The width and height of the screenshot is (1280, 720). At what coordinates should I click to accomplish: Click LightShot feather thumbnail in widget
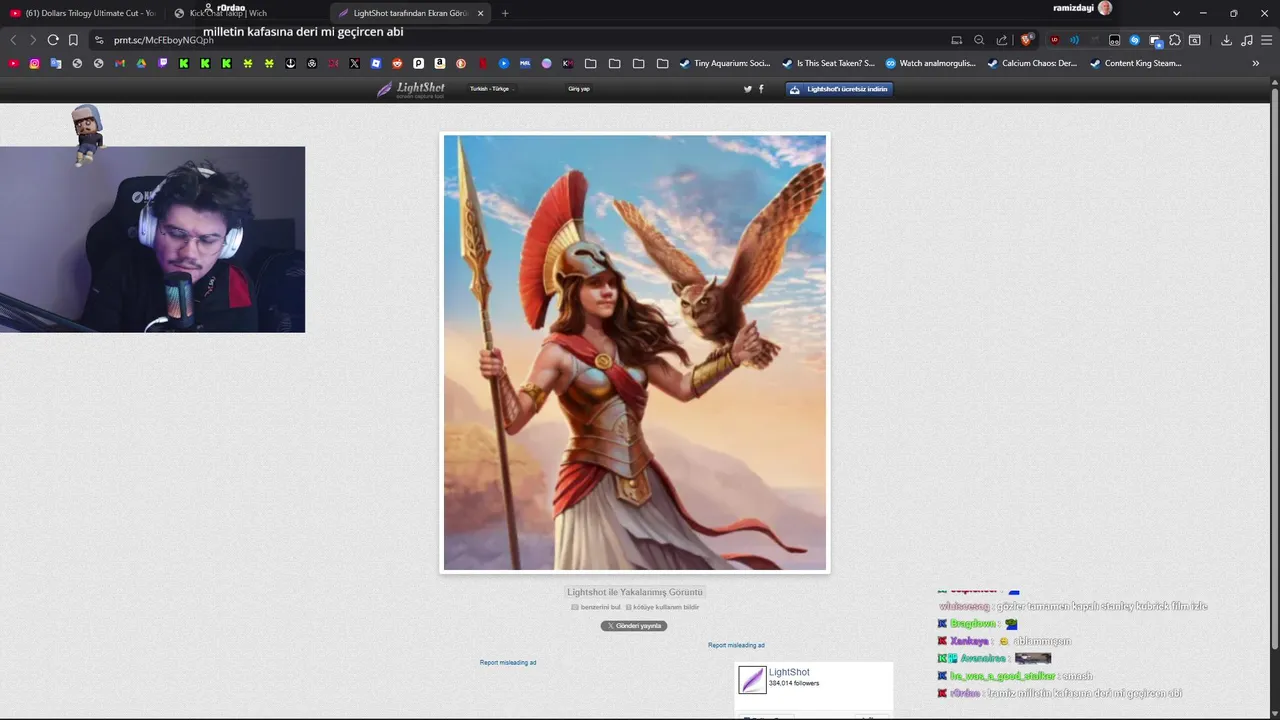click(752, 680)
